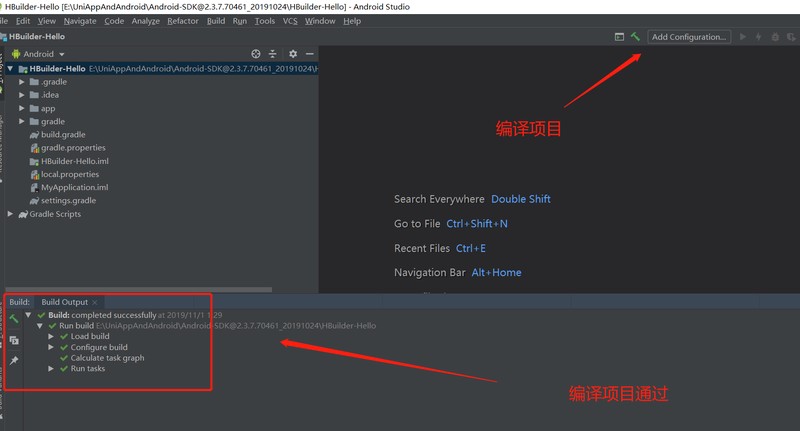
Task: Open the Tools menu
Action: 265,21
